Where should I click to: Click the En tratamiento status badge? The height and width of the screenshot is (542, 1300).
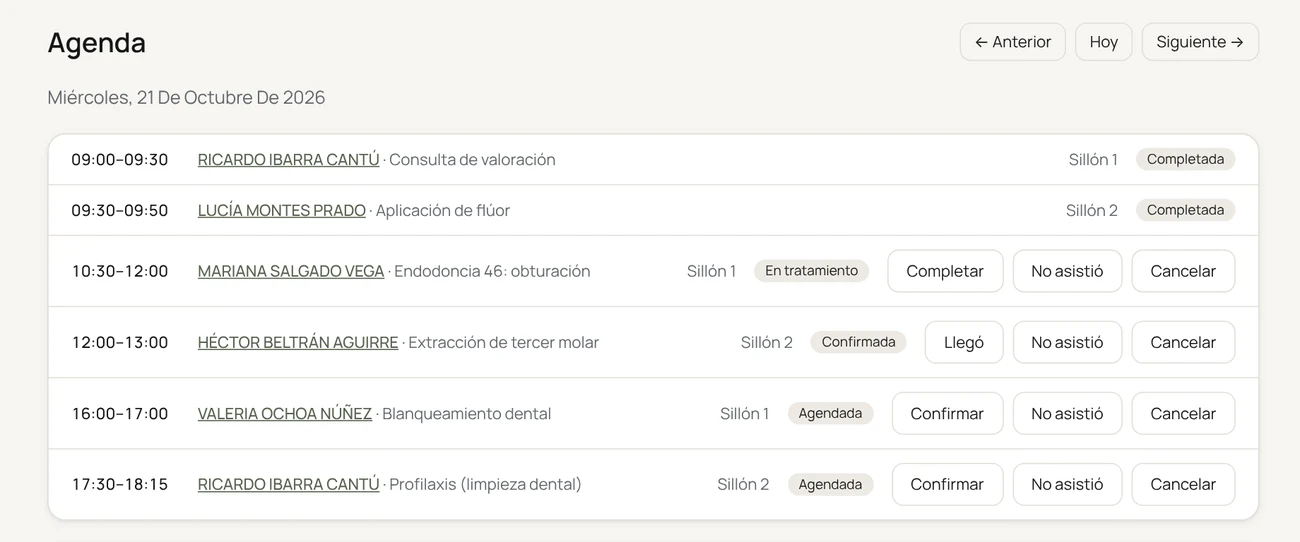point(811,271)
